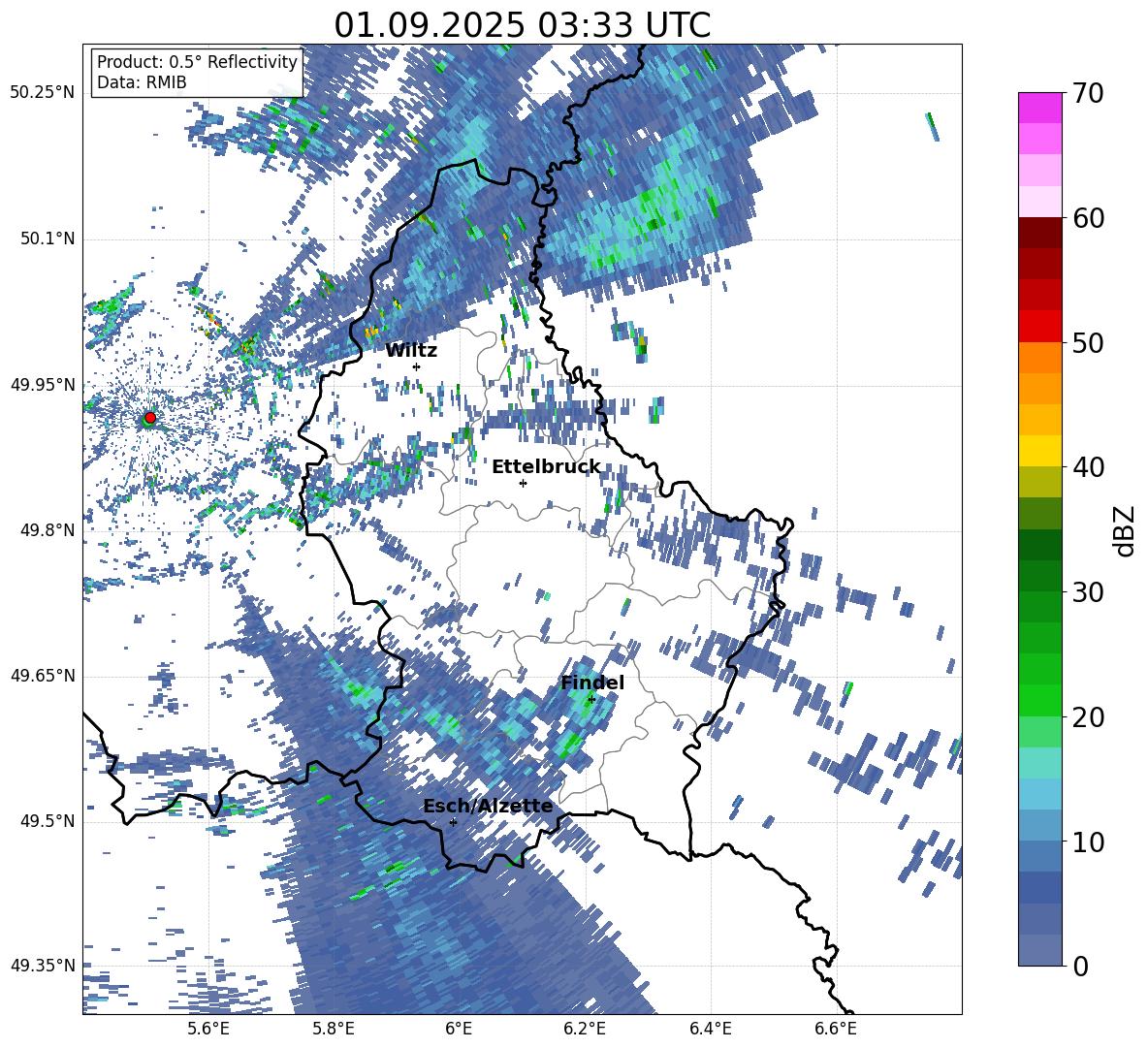Click the 10 tick label on colorbar
Viewport: 1148px width, 1048px height.
[1087, 842]
